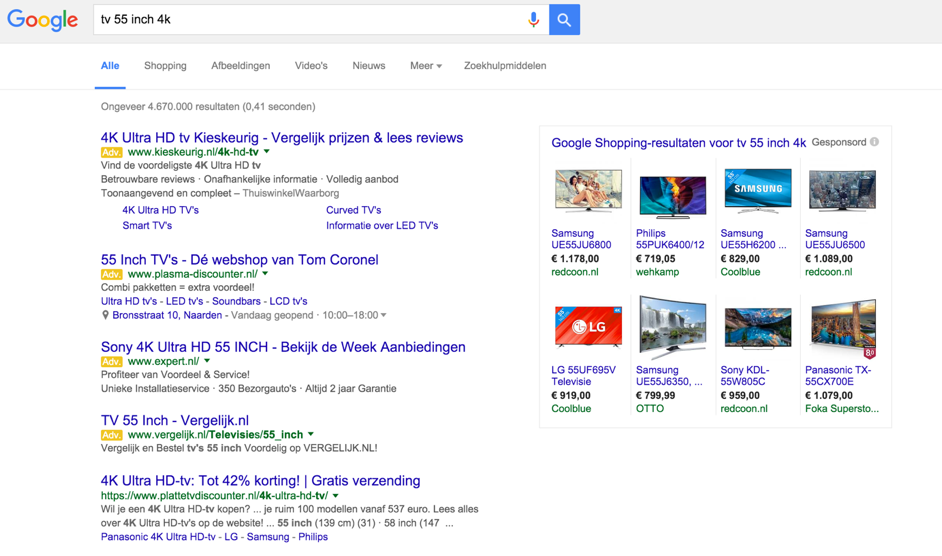Open the Sony KDL-55W805C product title
The width and height of the screenshot is (942, 556).
point(744,376)
